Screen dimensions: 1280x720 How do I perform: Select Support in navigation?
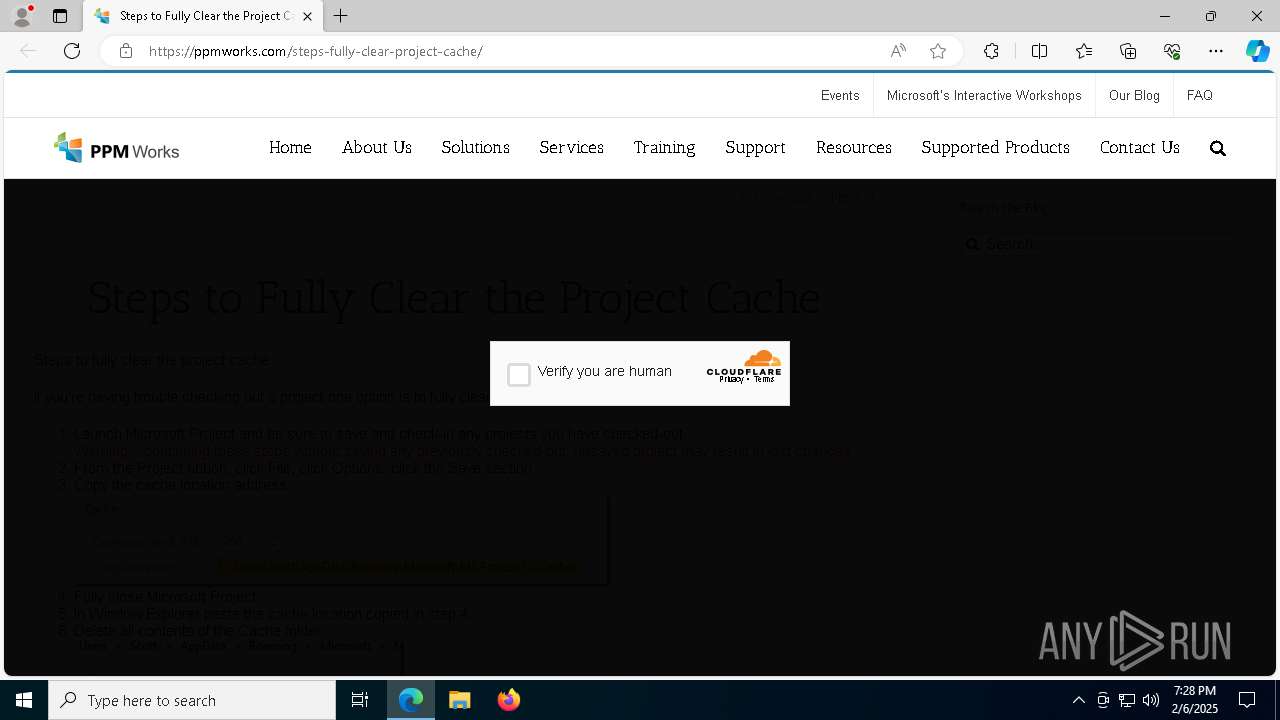[755, 147]
